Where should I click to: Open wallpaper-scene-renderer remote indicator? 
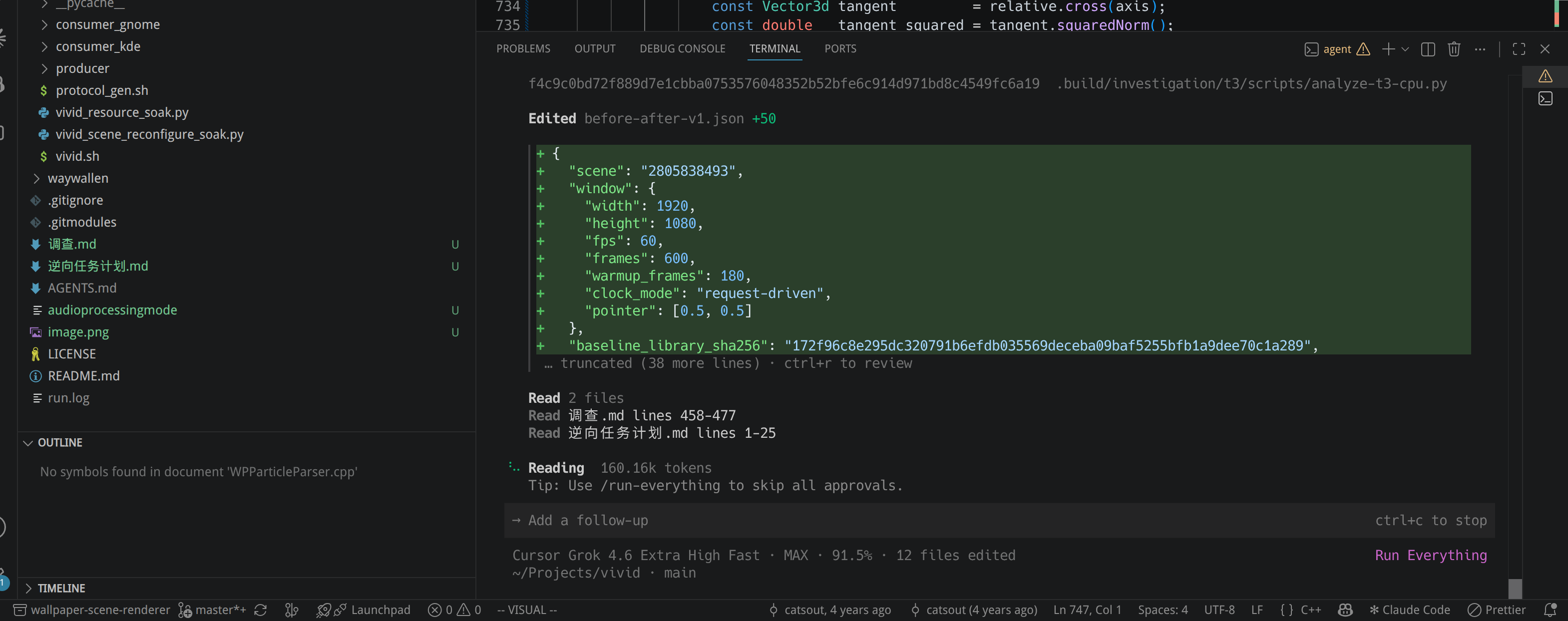[x=92, y=610]
